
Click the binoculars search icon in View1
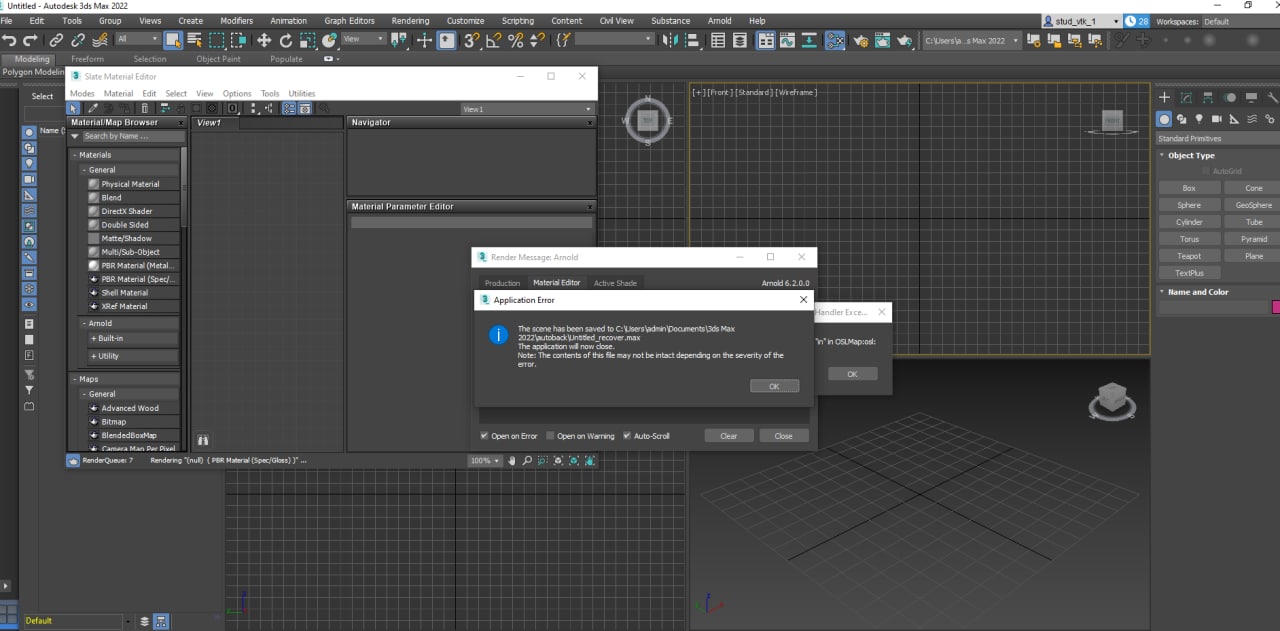point(203,440)
